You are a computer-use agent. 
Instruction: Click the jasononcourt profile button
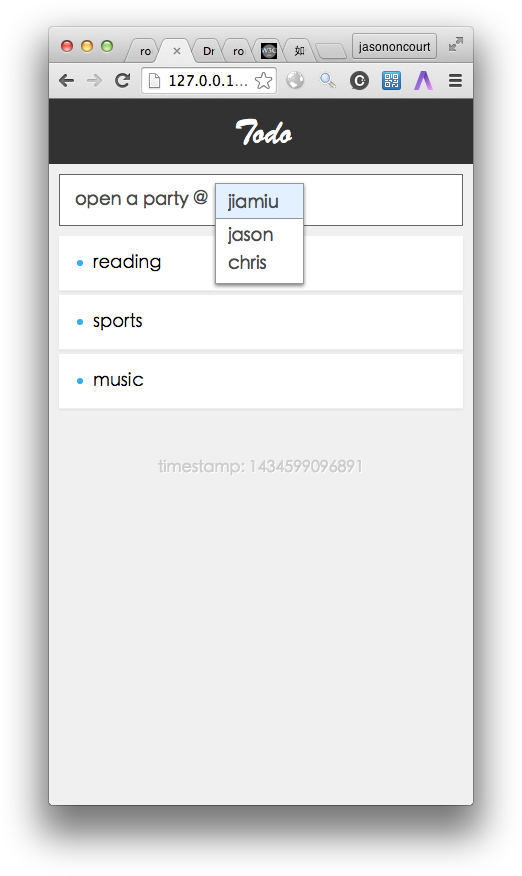(394, 46)
